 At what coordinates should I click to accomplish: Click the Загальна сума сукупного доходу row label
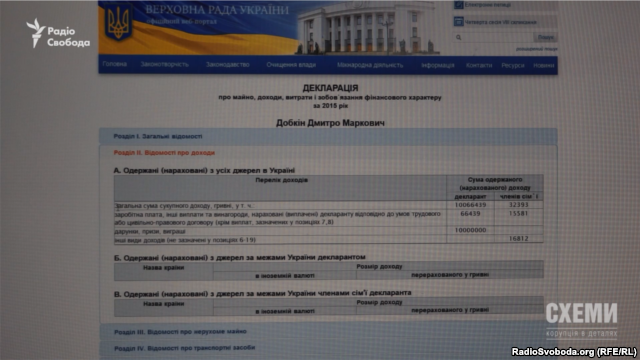tap(184, 206)
